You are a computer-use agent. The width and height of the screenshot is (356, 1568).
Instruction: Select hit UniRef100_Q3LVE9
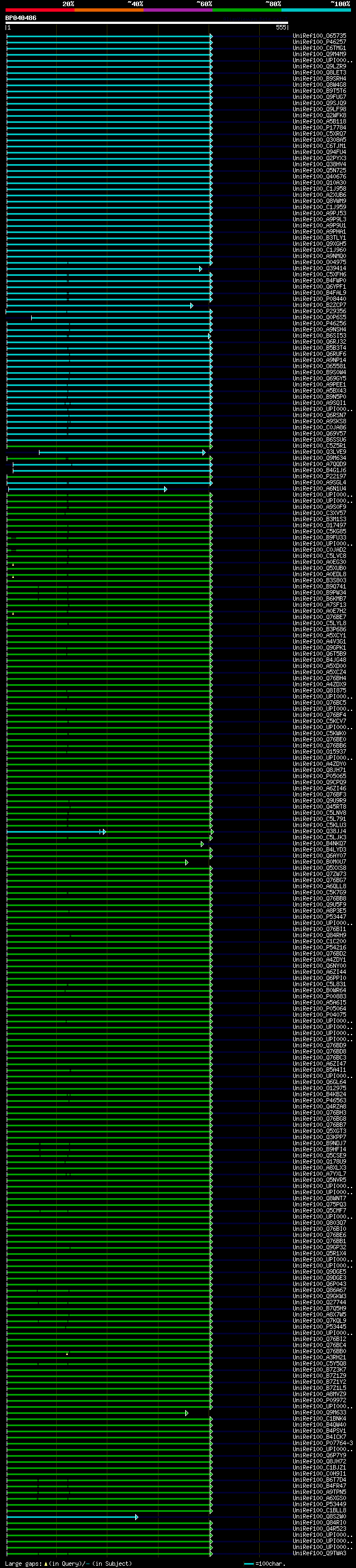[x=319, y=452]
